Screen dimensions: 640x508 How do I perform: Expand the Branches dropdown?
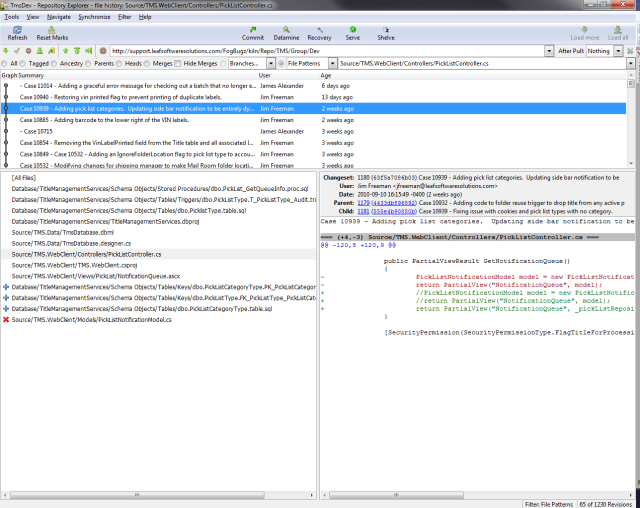coord(271,64)
